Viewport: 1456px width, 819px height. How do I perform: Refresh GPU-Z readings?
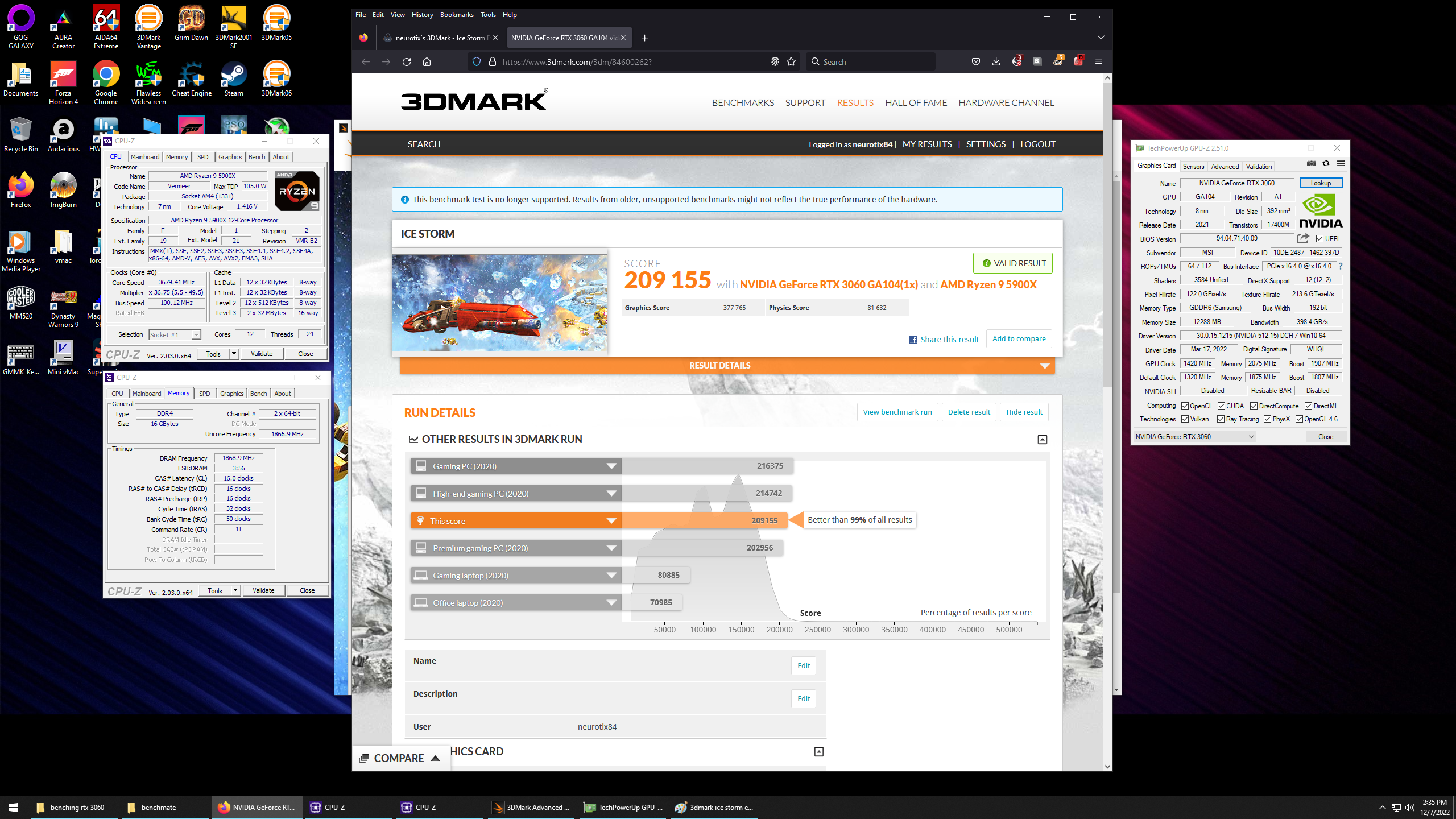click(1326, 164)
